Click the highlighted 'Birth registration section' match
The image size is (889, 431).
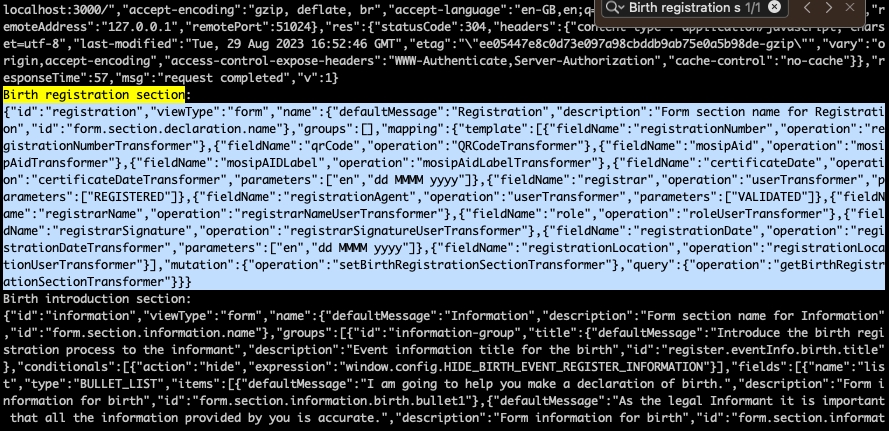(94, 95)
